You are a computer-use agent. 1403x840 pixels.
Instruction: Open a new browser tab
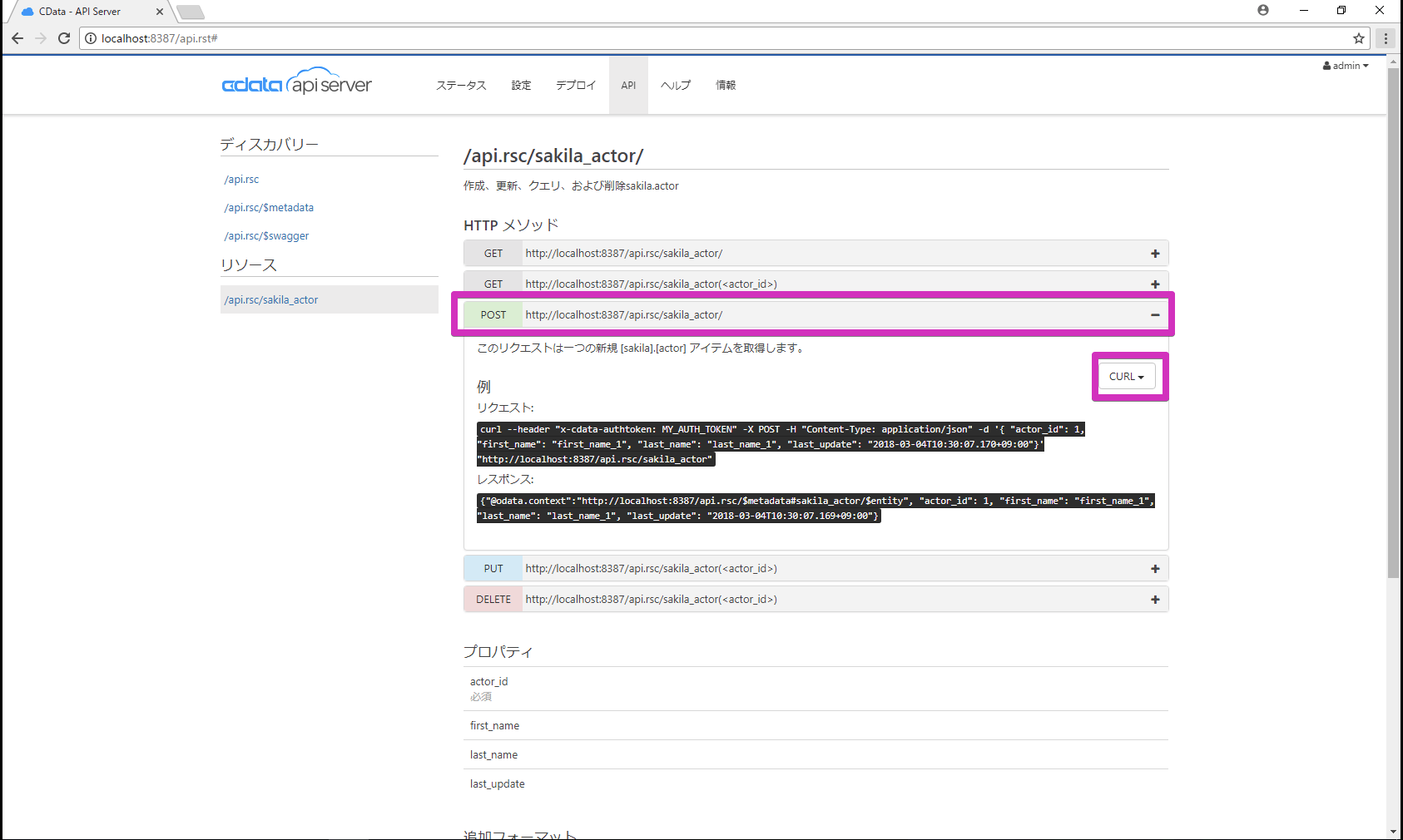point(191,12)
